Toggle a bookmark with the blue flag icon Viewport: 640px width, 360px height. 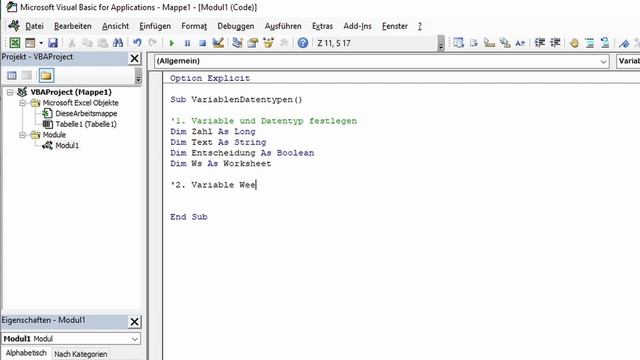tap(624, 42)
